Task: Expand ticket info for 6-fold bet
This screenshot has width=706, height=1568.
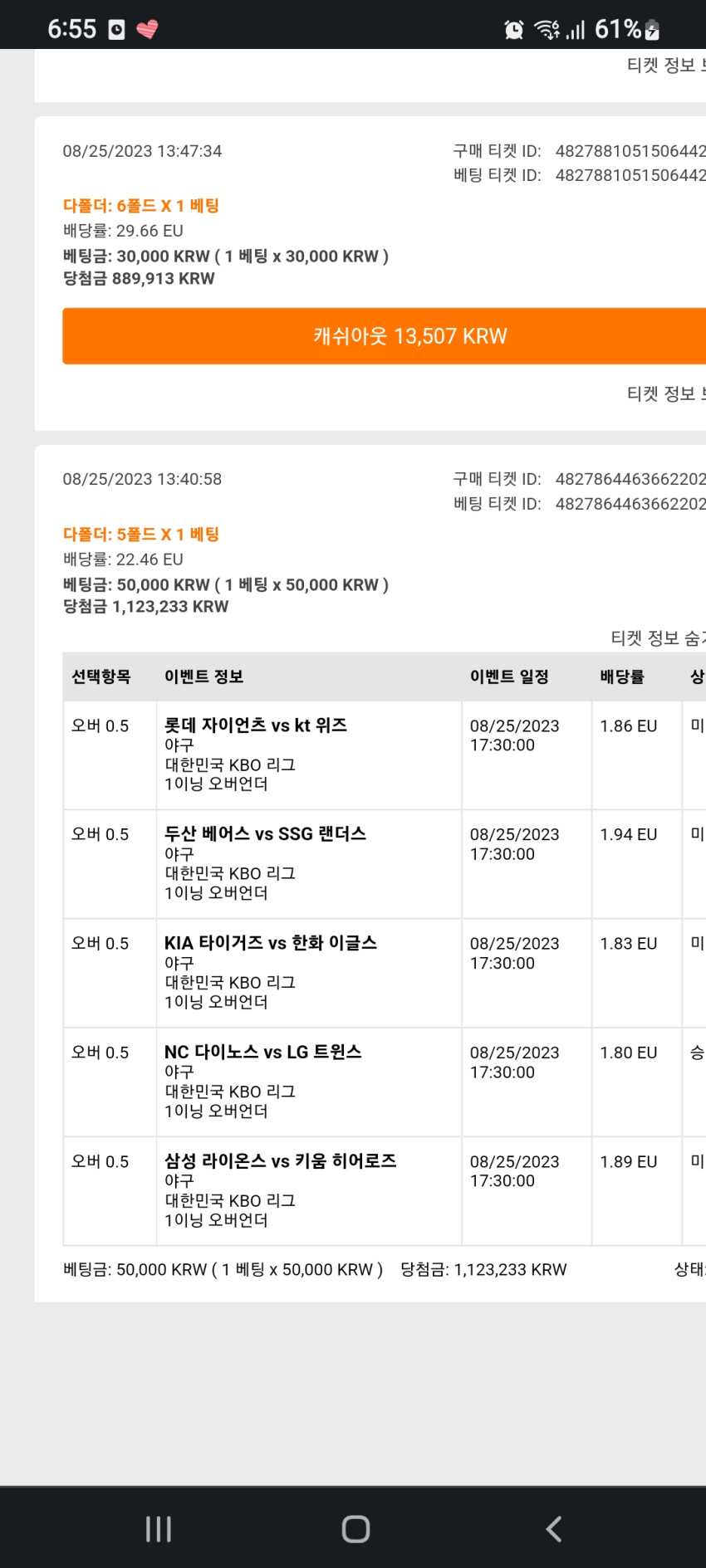Action: click(x=666, y=393)
